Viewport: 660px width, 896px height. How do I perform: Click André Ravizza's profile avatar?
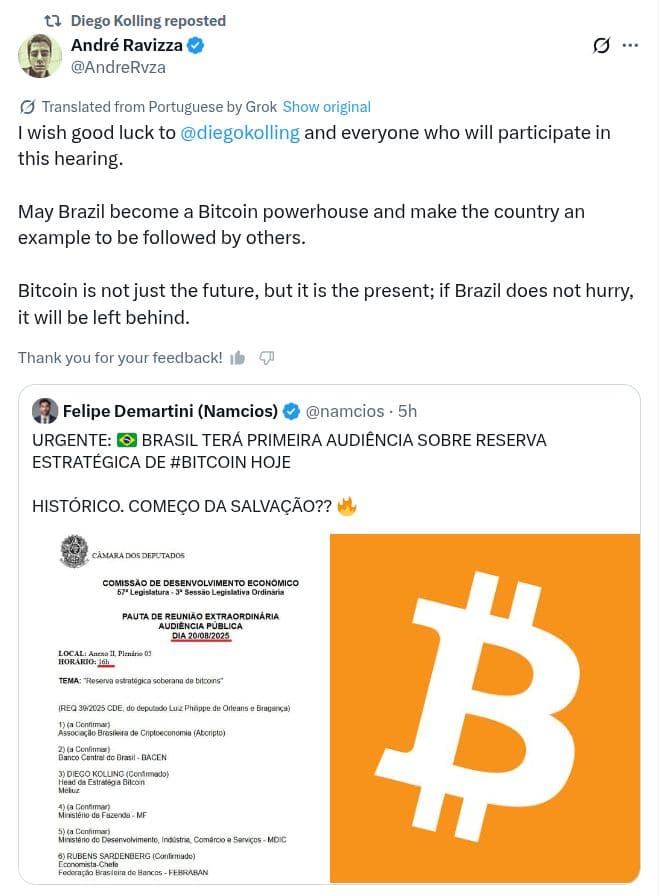pyautogui.click(x=40, y=56)
